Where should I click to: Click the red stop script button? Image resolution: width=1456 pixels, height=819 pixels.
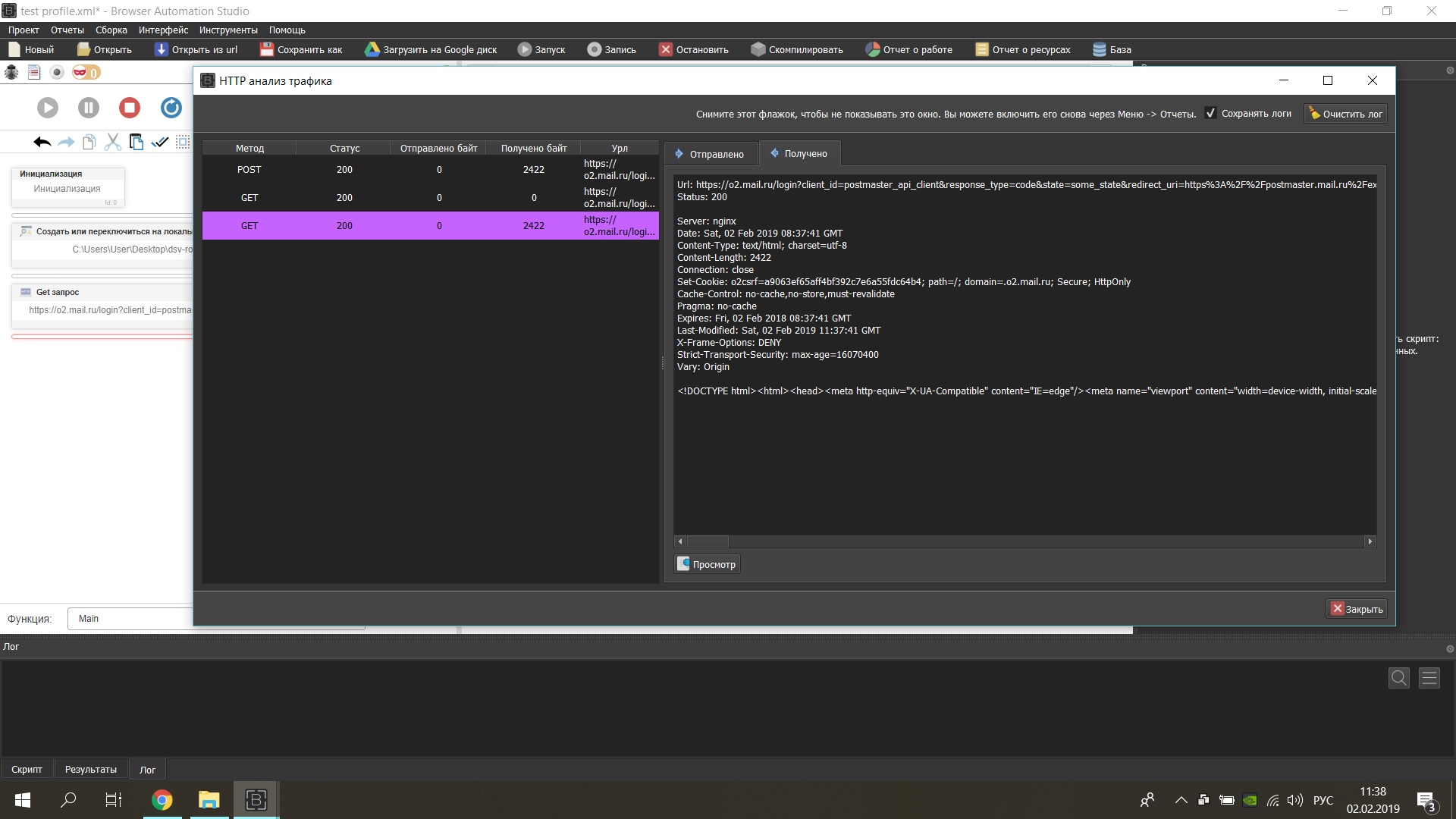(x=130, y=108)
